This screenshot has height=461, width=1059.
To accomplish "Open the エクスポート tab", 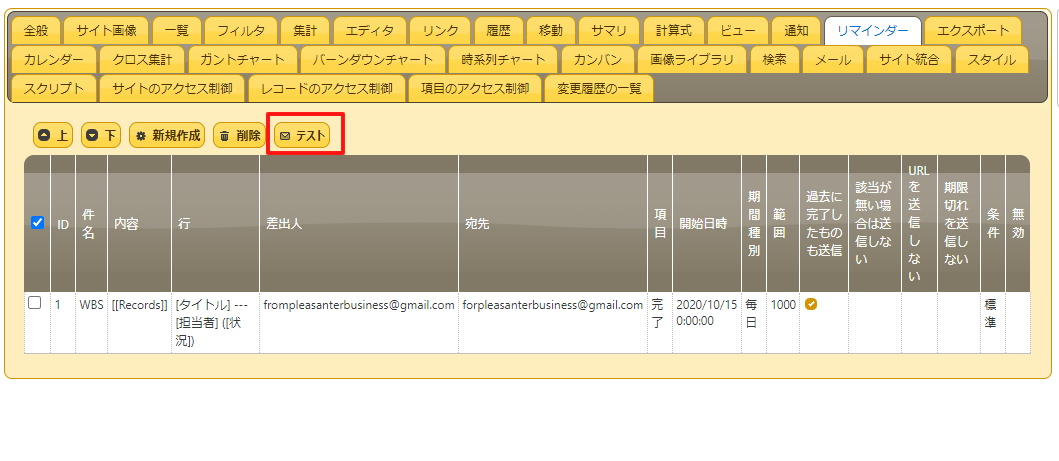I will click(x=973, y=30).
